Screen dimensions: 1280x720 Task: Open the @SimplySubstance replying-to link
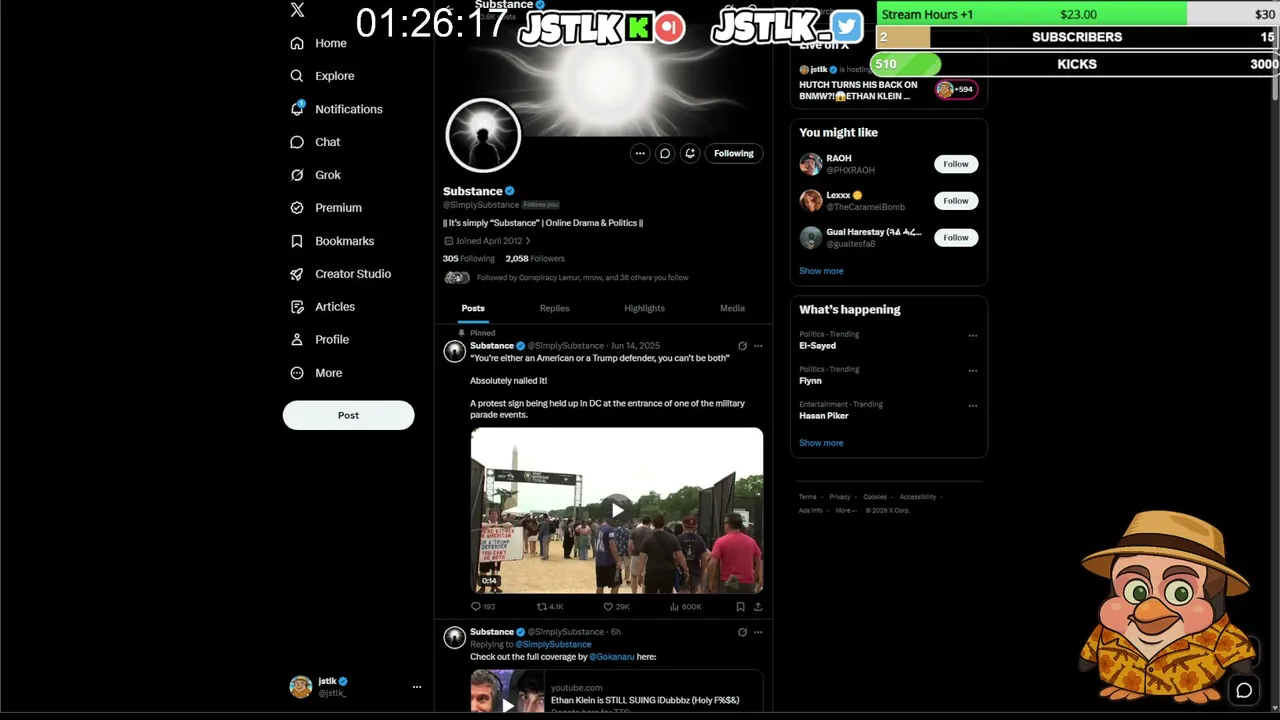tap(553, 644)
